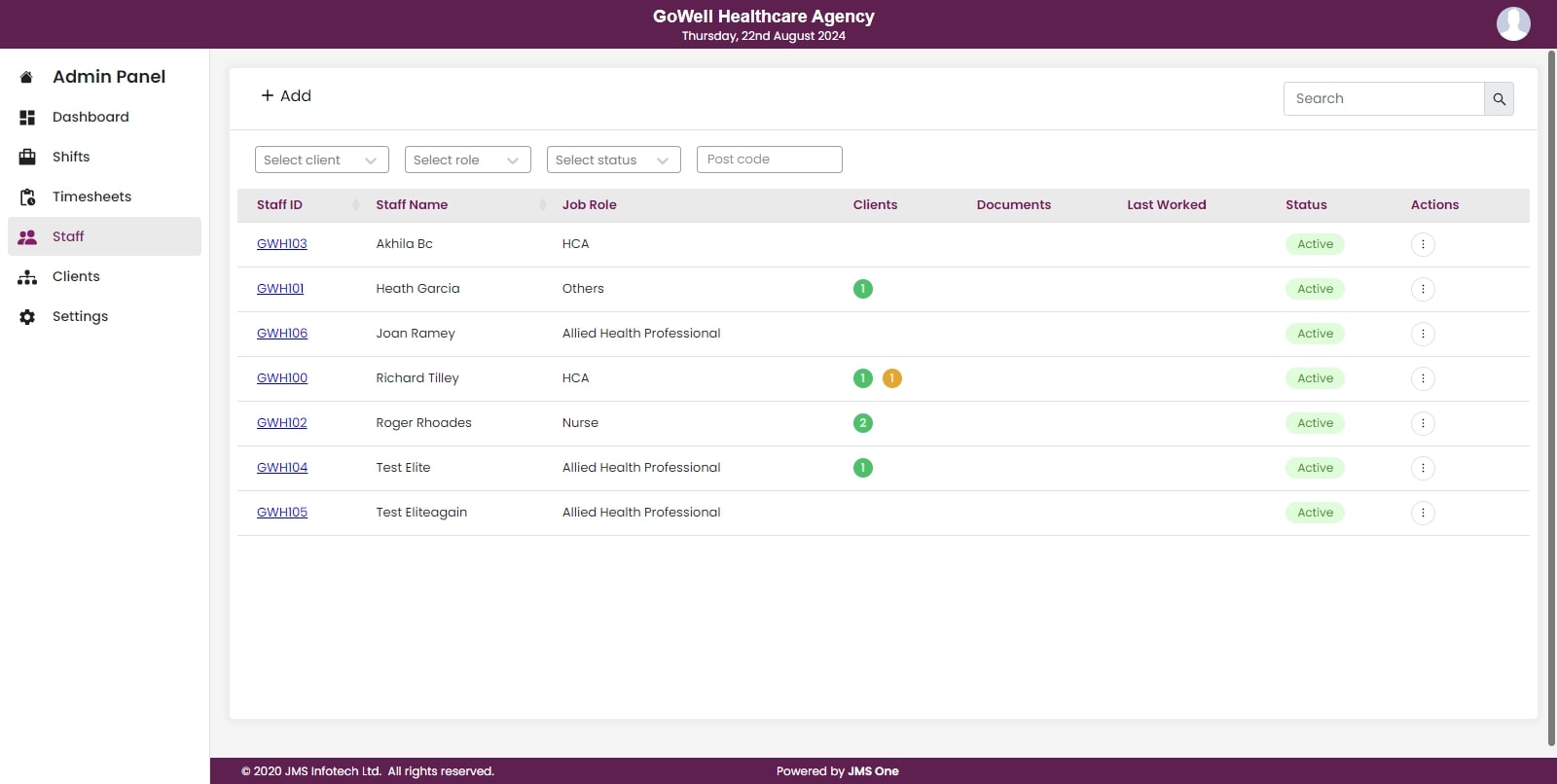Screen dimensions: 1557x784
Task: Open actions menu for Richard Tilley
Action: click(1422, 378)
